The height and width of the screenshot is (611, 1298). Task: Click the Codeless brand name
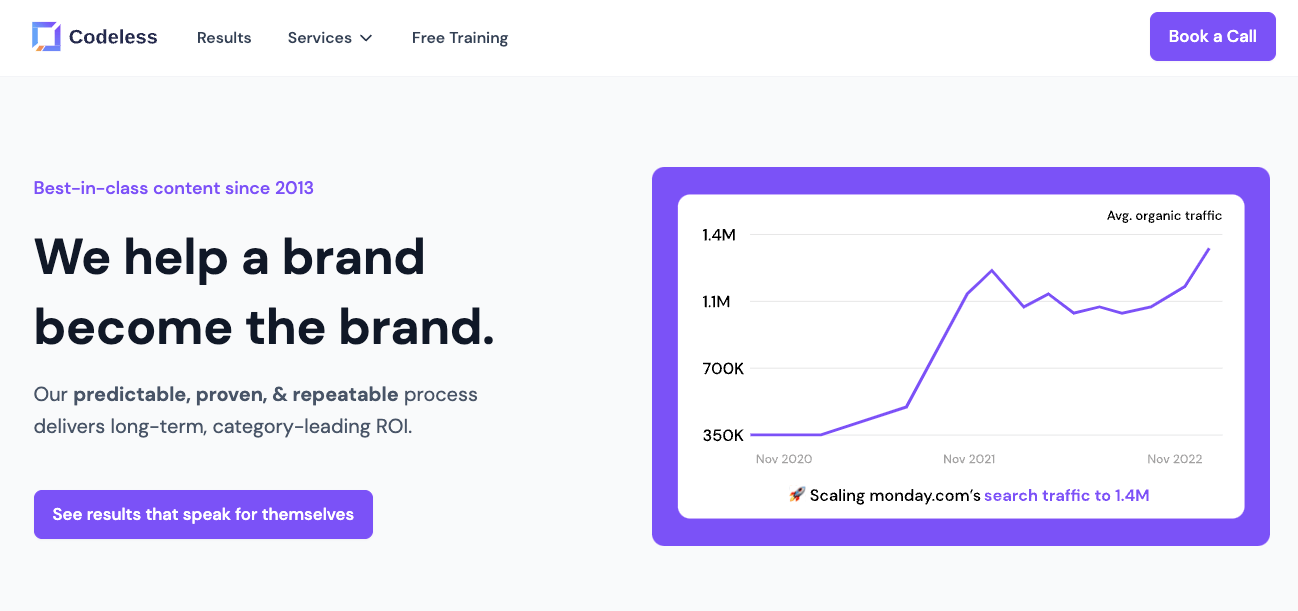(x=113, y=37)
